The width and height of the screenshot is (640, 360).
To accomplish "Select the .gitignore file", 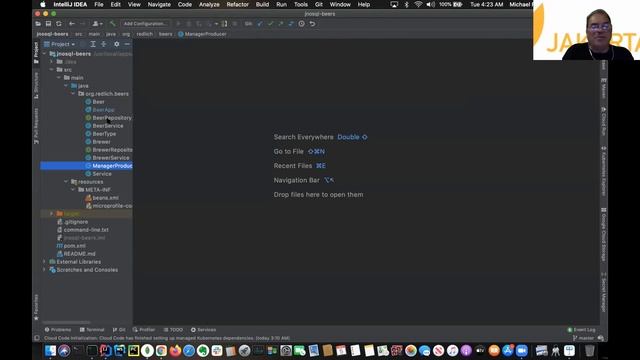I will [76, 222].
